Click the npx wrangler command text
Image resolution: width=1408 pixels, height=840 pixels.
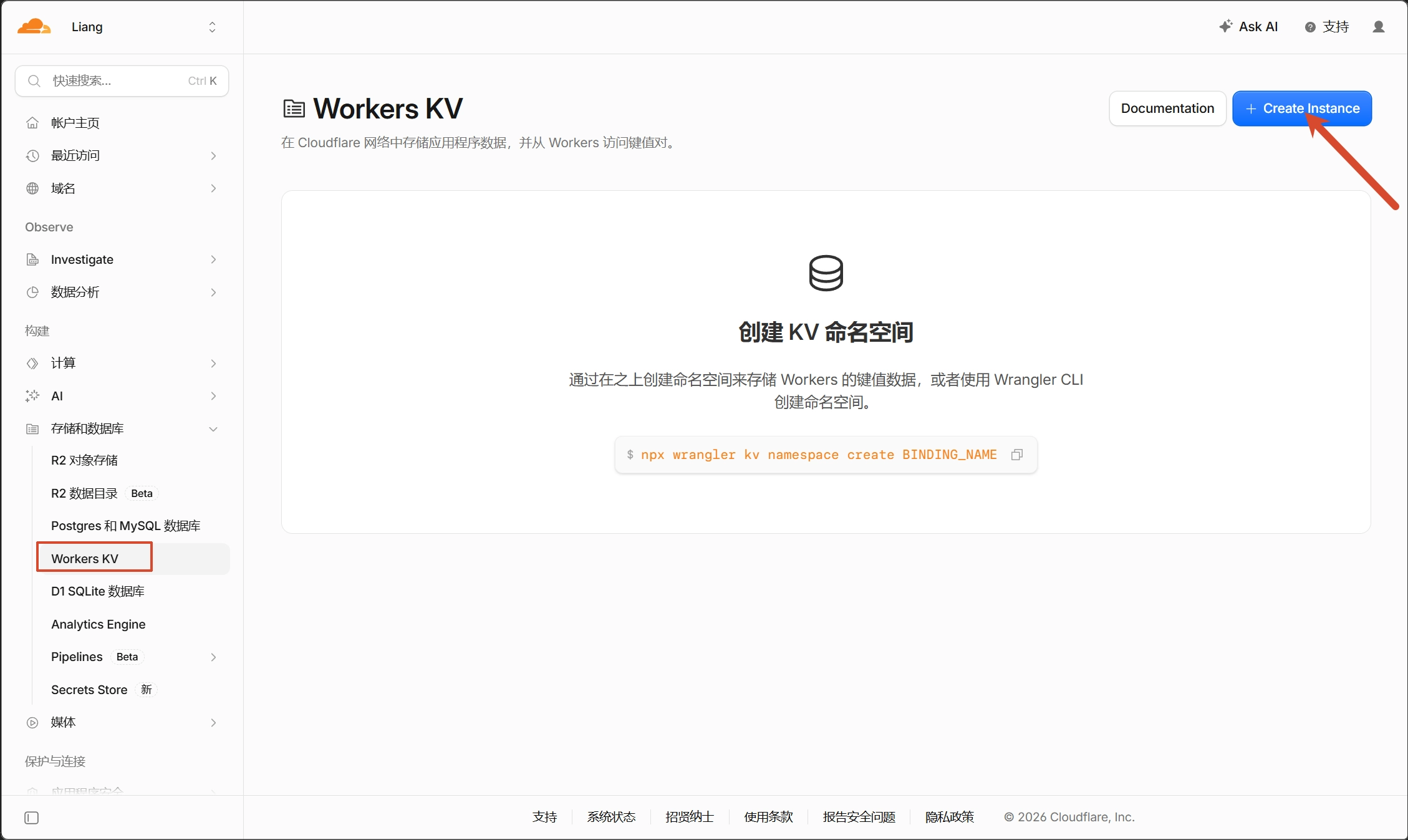coord(819,455)
